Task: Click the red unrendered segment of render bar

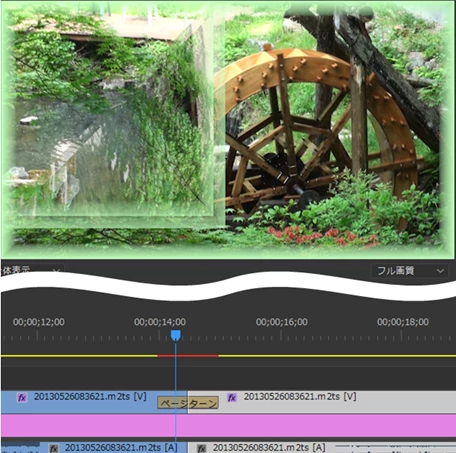Action: coord(188,356)
